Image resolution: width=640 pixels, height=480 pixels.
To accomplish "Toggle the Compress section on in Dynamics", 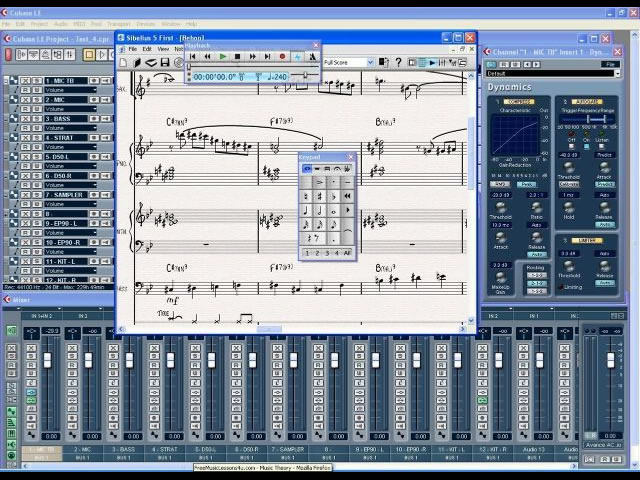I will [518, 102].
